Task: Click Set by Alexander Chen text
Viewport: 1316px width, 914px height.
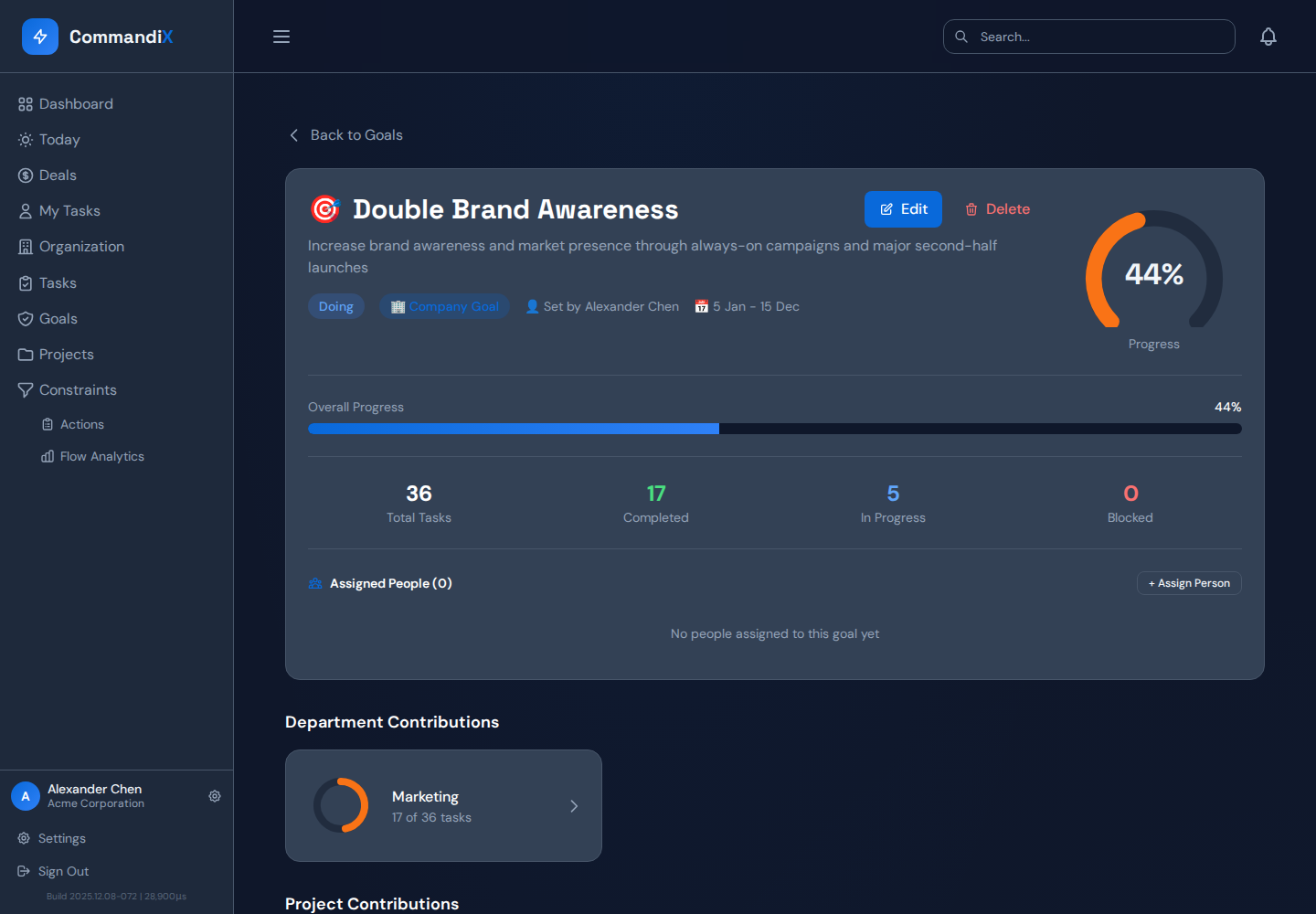Action: (x=602, y=306)
